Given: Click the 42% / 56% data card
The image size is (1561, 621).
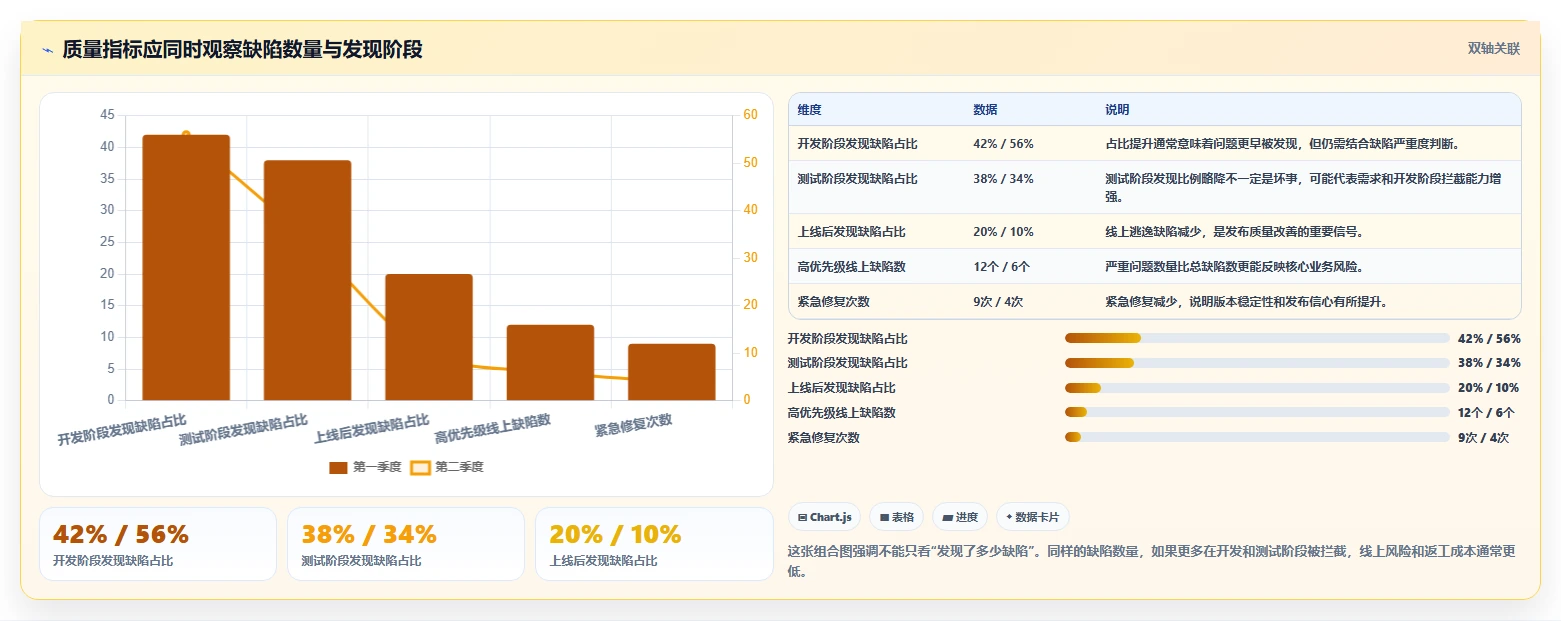Looking at the screenshot, I should [158, 544].
